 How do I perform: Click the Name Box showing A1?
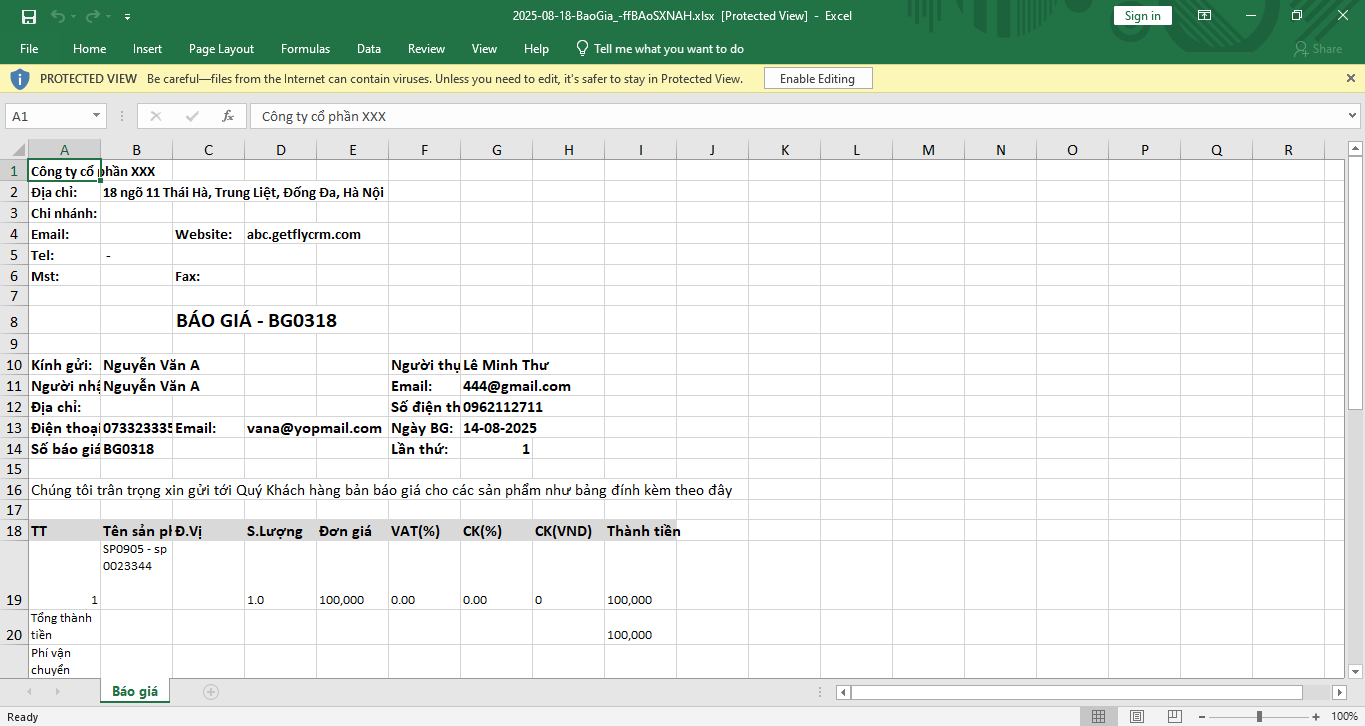point(47,116)
